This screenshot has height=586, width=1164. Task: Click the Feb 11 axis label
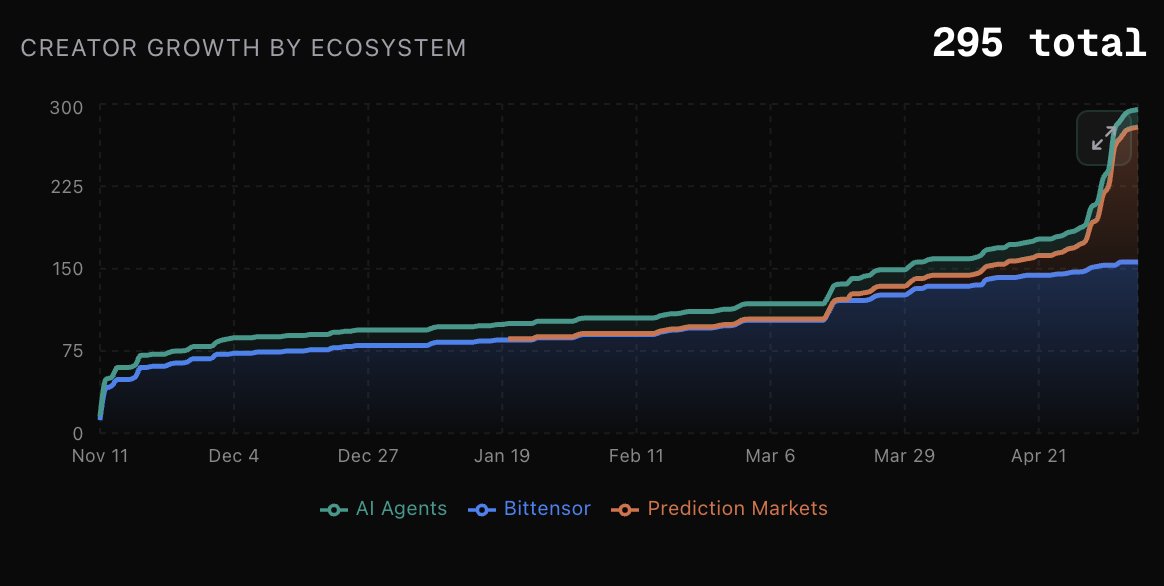(x=636, y=456)
